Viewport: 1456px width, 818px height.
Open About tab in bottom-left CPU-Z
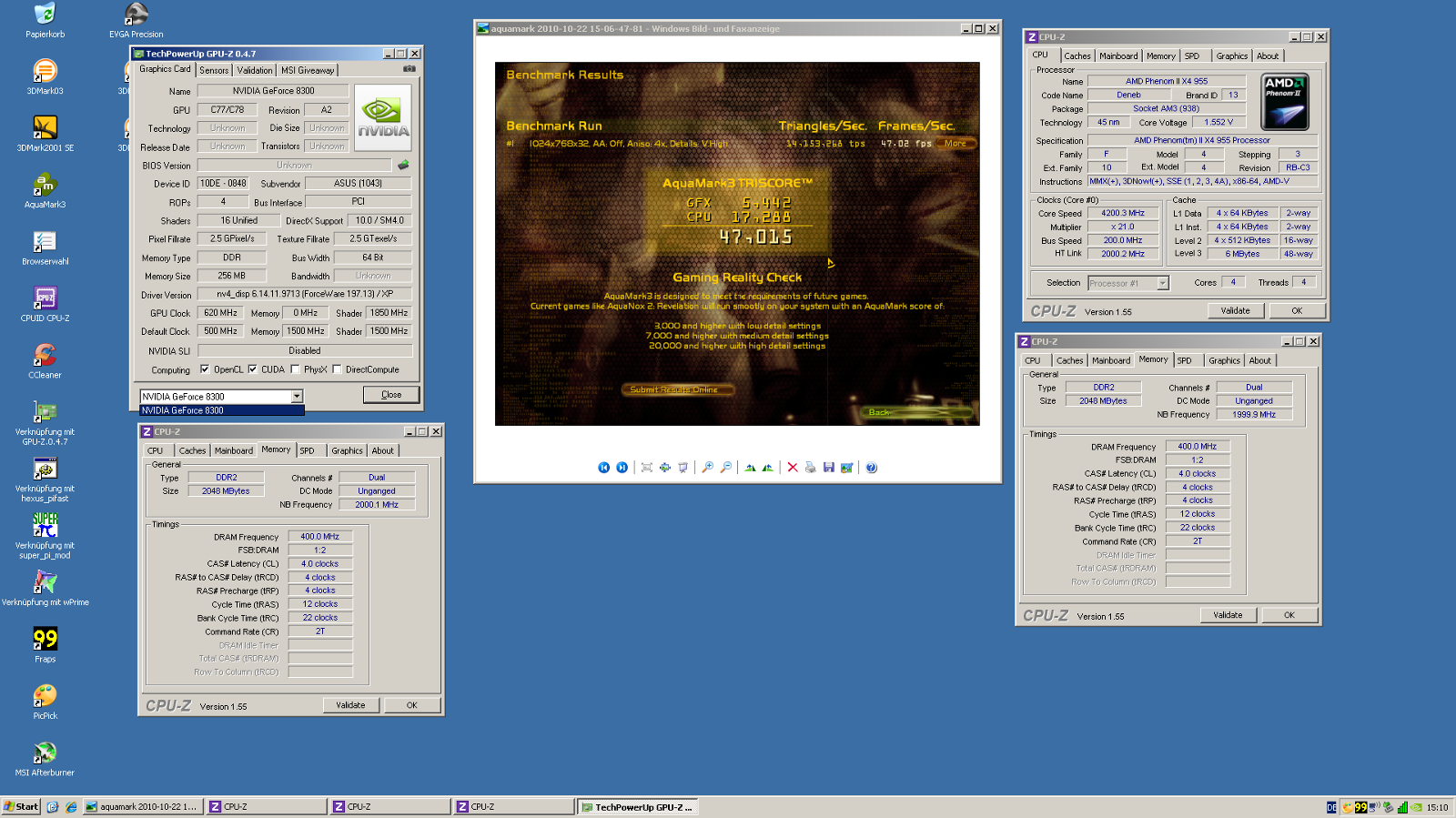pyautogui.click(x=383, y=451)
